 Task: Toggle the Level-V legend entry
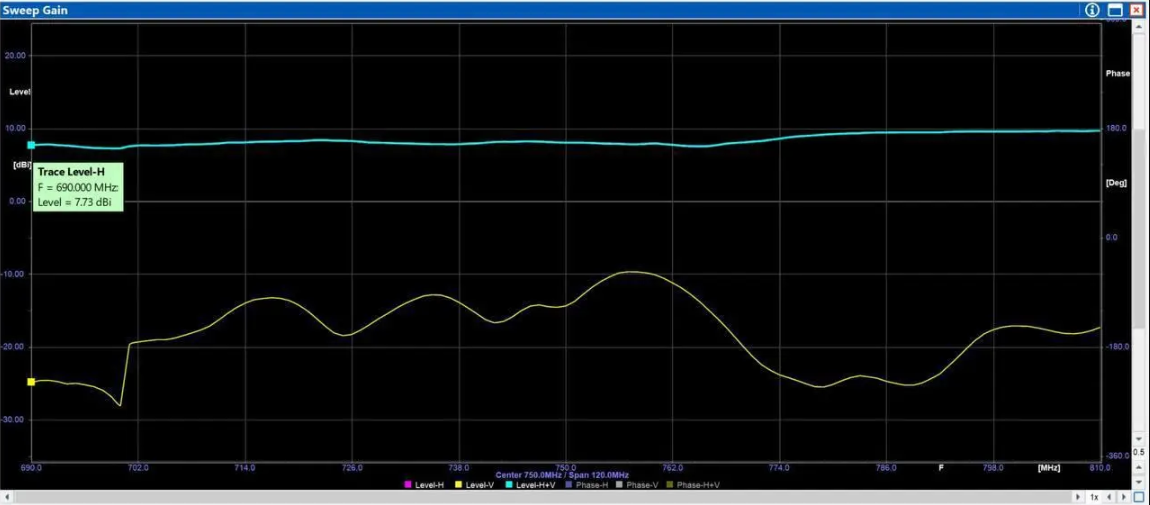(x=474, y=485)
